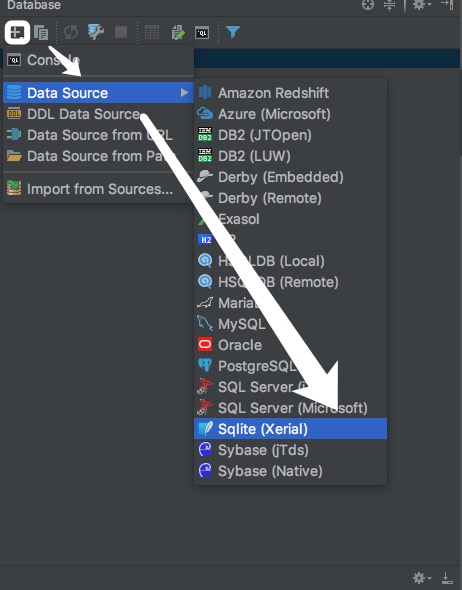Select DDL Data Source

coord(99,114)
